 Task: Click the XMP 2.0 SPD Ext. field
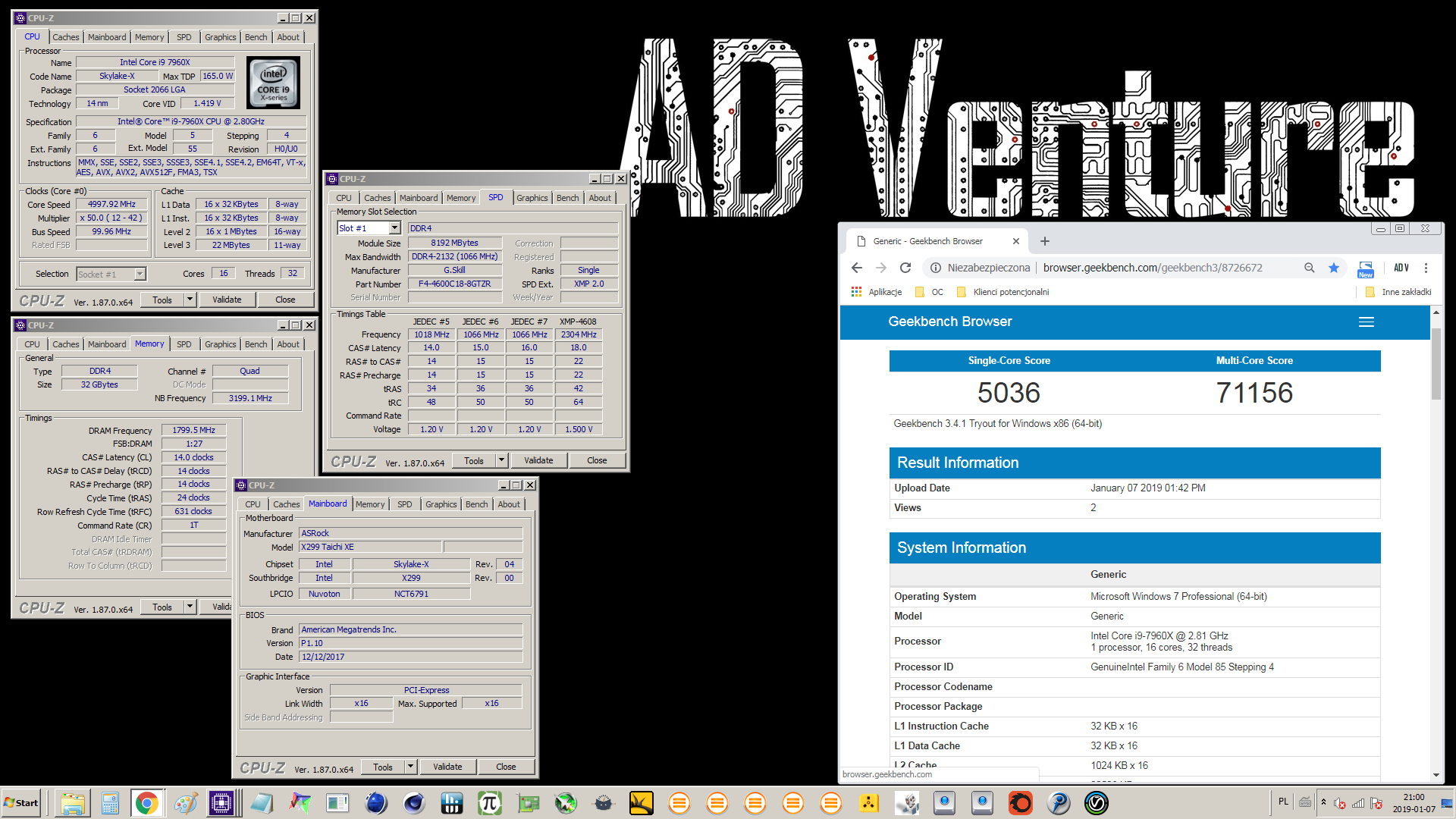(588, 284)
